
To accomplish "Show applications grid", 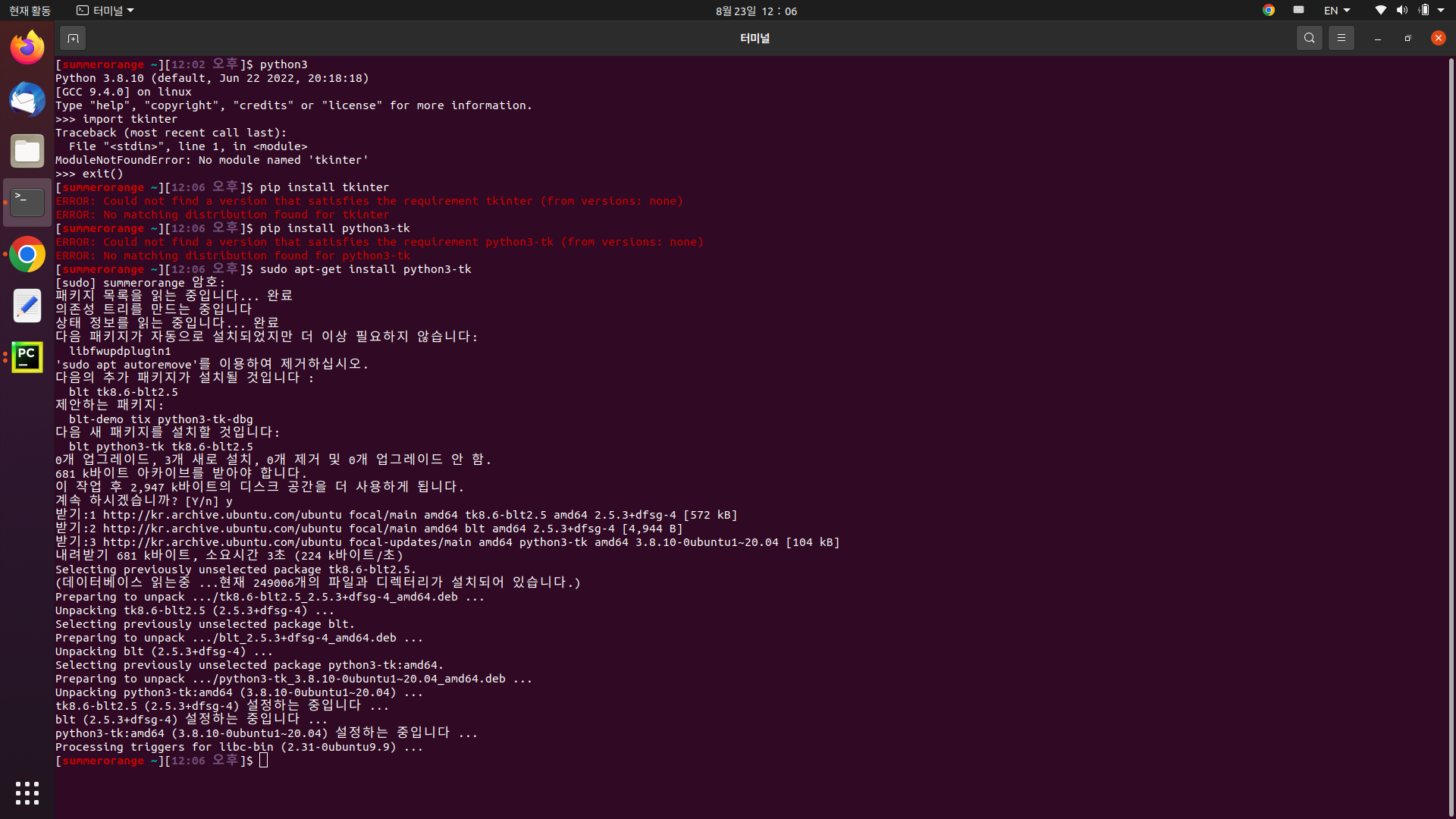I will 27,793.
